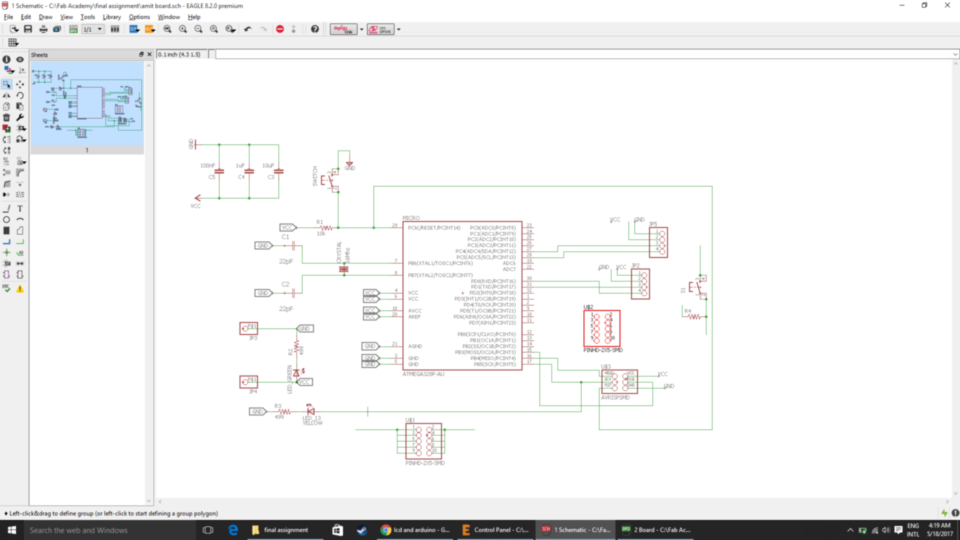960x540 pixels.
Task: Open the Edit menu
Action: tap(26, 17)
